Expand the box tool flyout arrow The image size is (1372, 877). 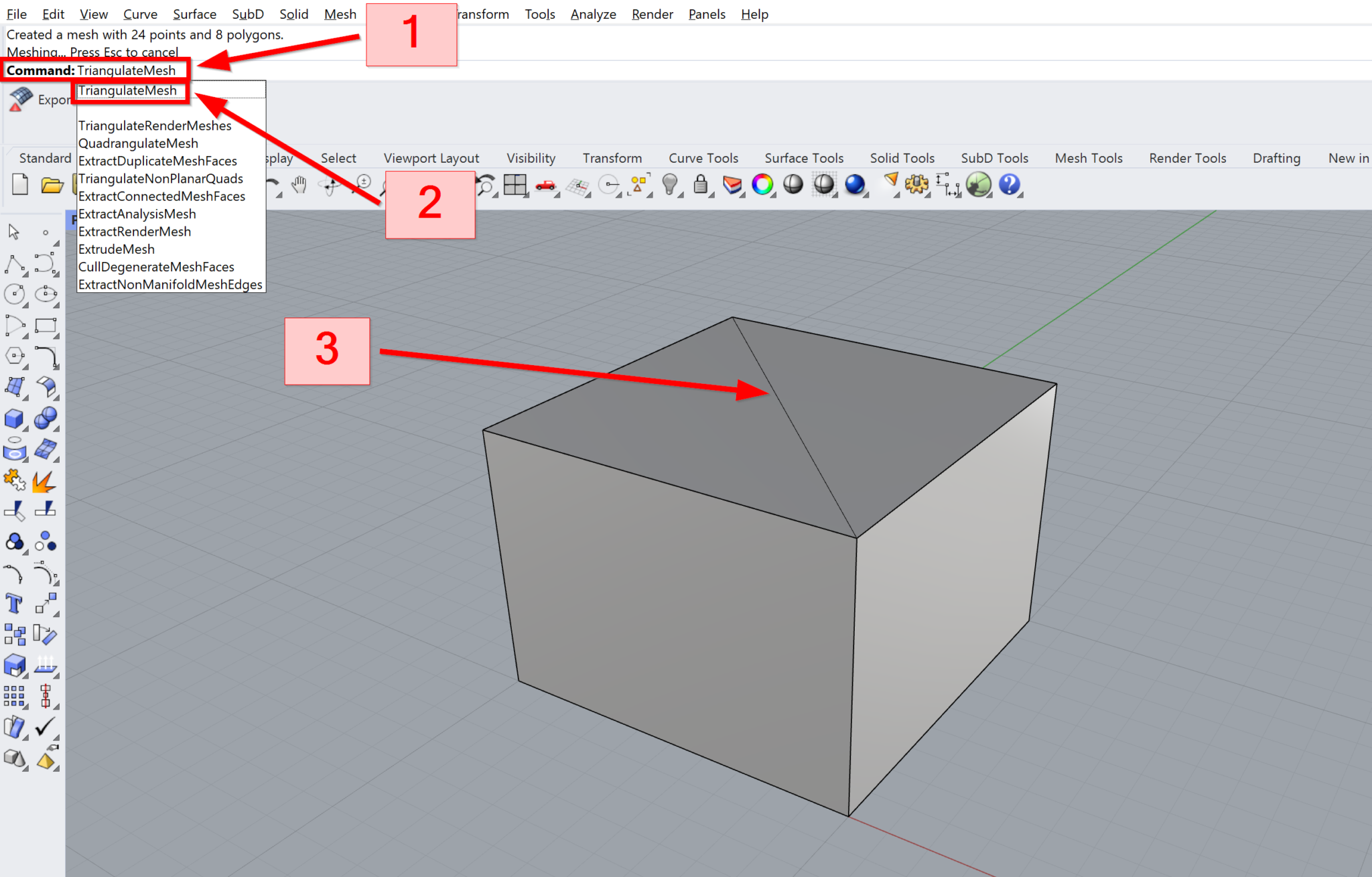click(x=25, y=428)
